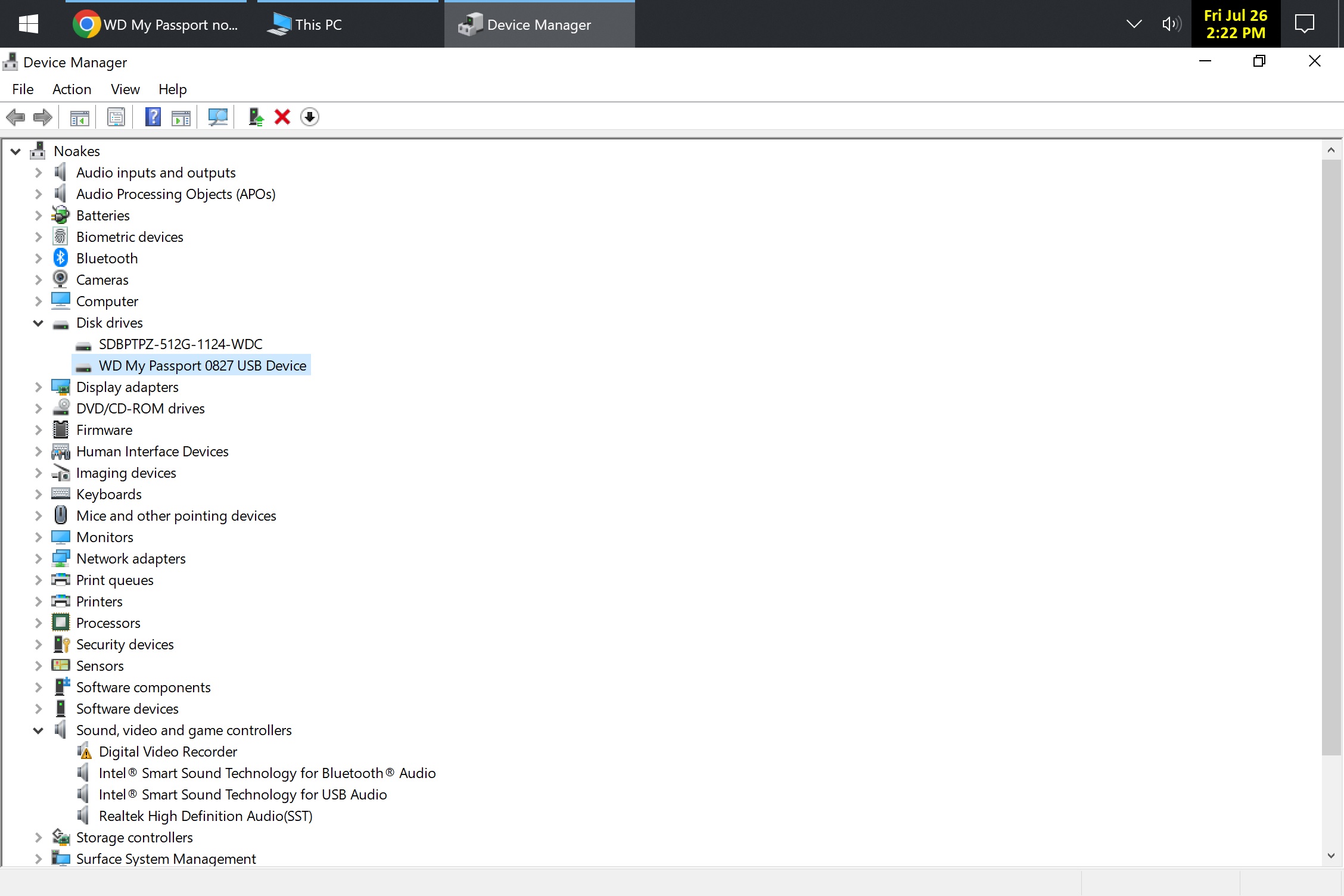Select Realtek High Definition Audio(SST)

coord(206,816)
